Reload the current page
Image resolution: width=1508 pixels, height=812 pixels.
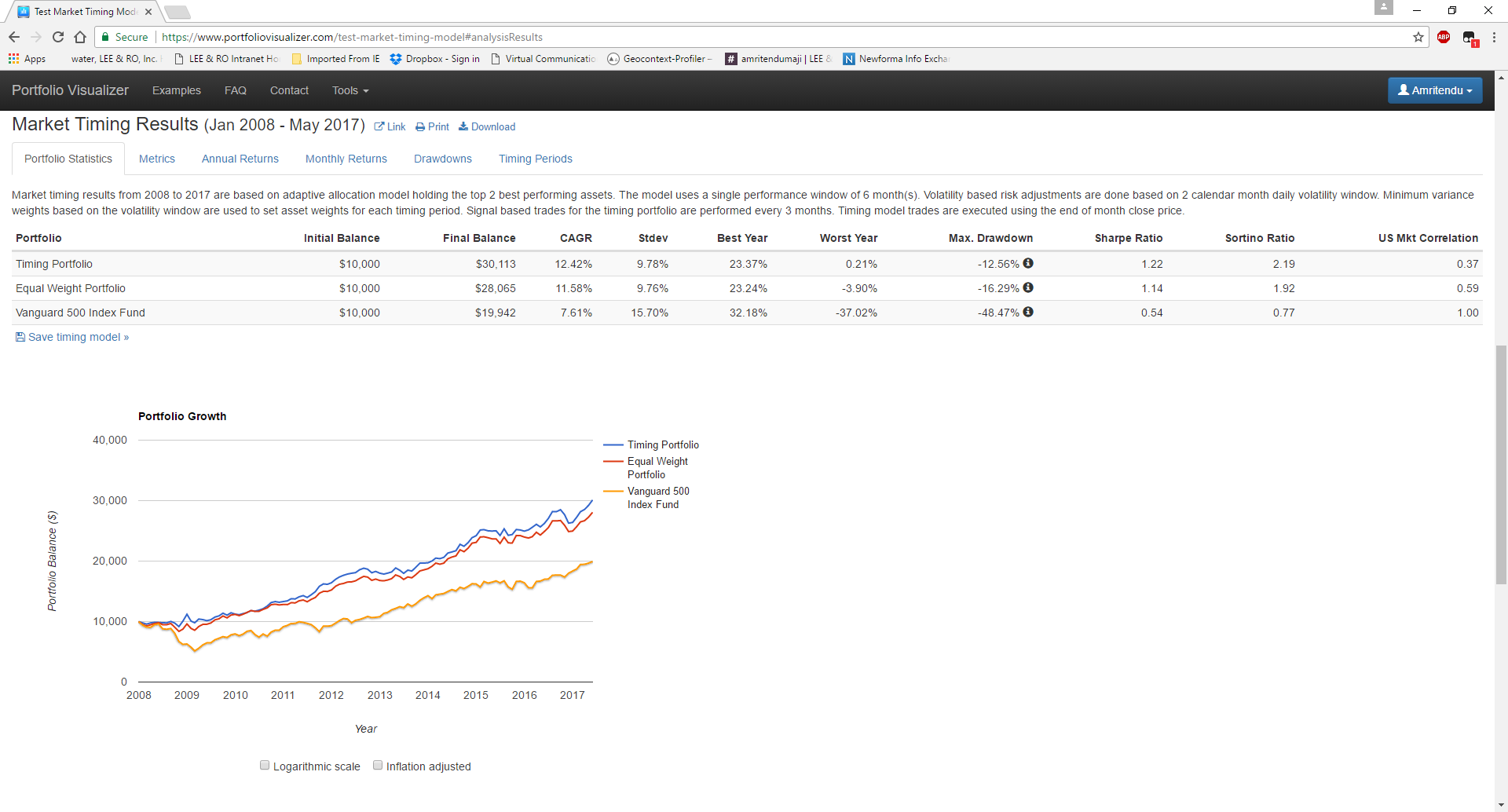[58, 37]
